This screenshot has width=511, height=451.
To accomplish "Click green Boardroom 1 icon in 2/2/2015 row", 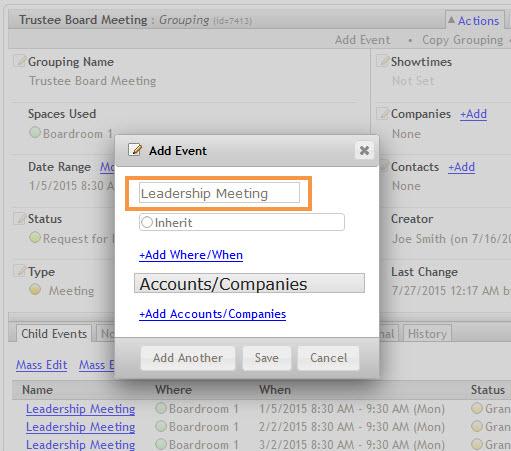I will 161,426.
